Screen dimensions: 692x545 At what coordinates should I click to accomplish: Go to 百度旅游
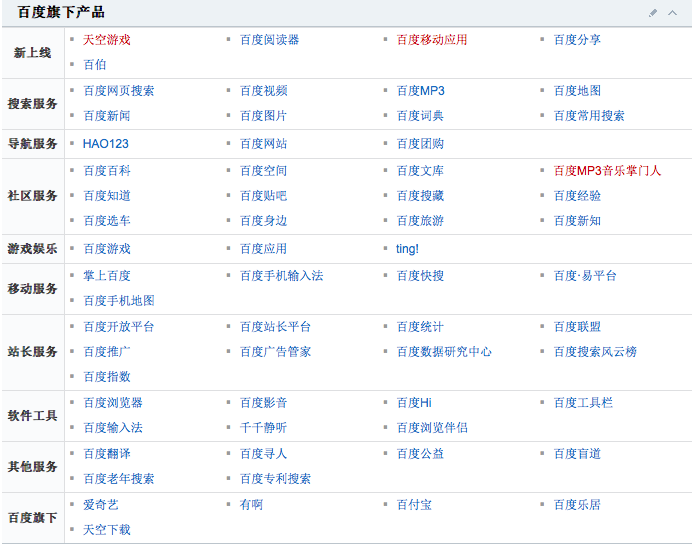tap(420, 221)
